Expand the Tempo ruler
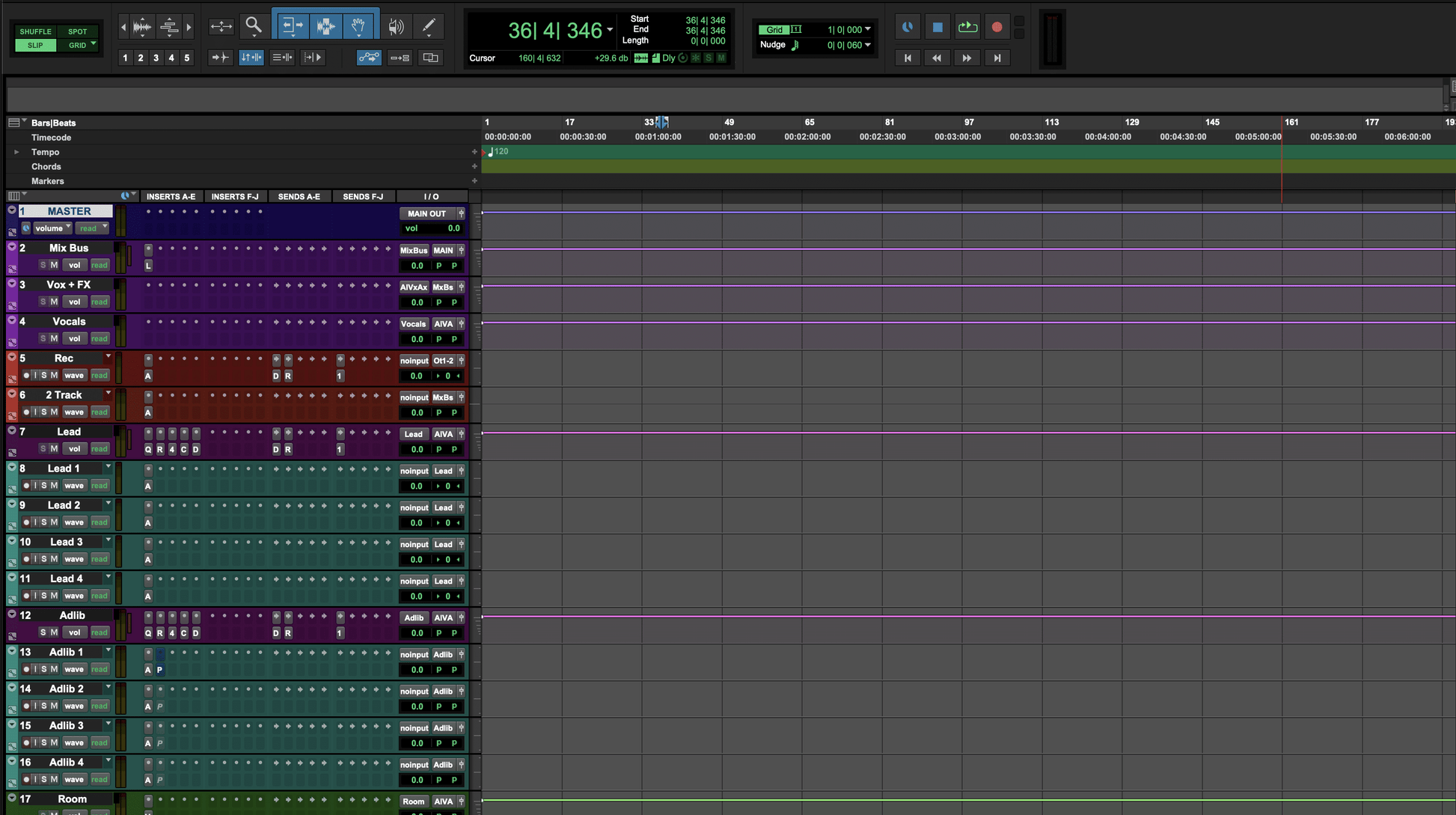Viewport: 1456px width, 815px height. point(16,152)
